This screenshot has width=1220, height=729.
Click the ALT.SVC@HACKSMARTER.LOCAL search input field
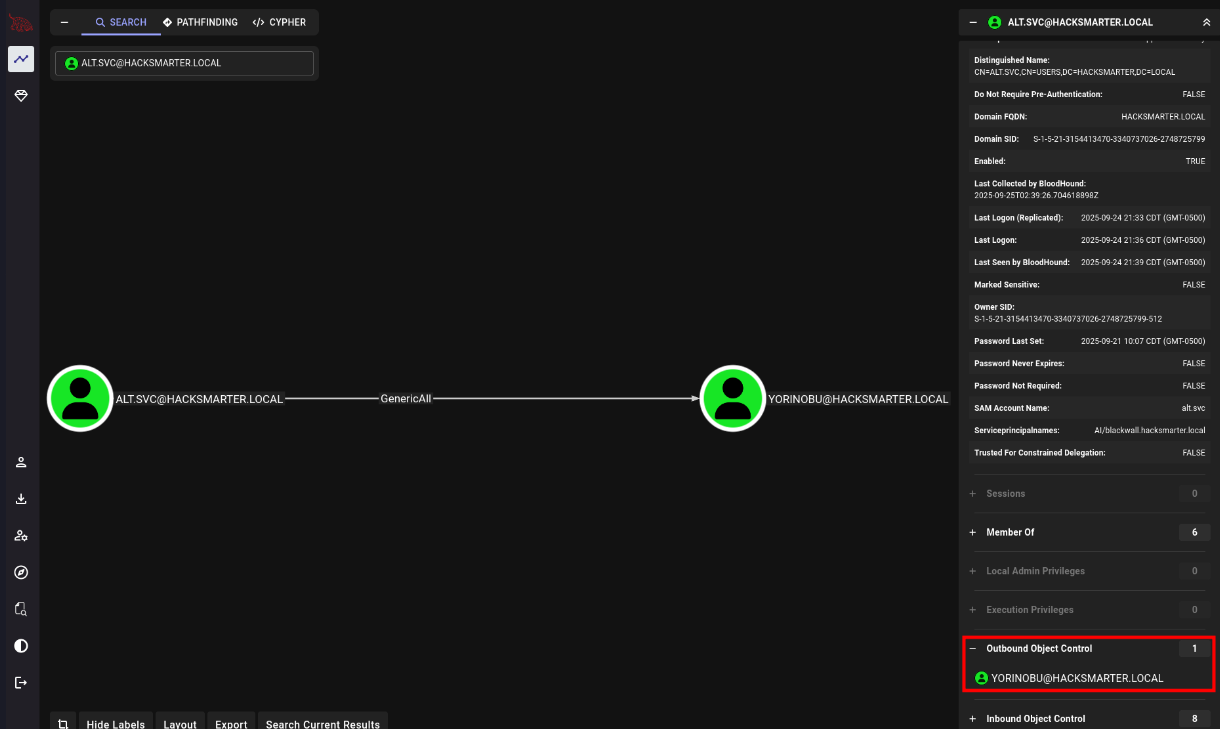tap(185, 63)
